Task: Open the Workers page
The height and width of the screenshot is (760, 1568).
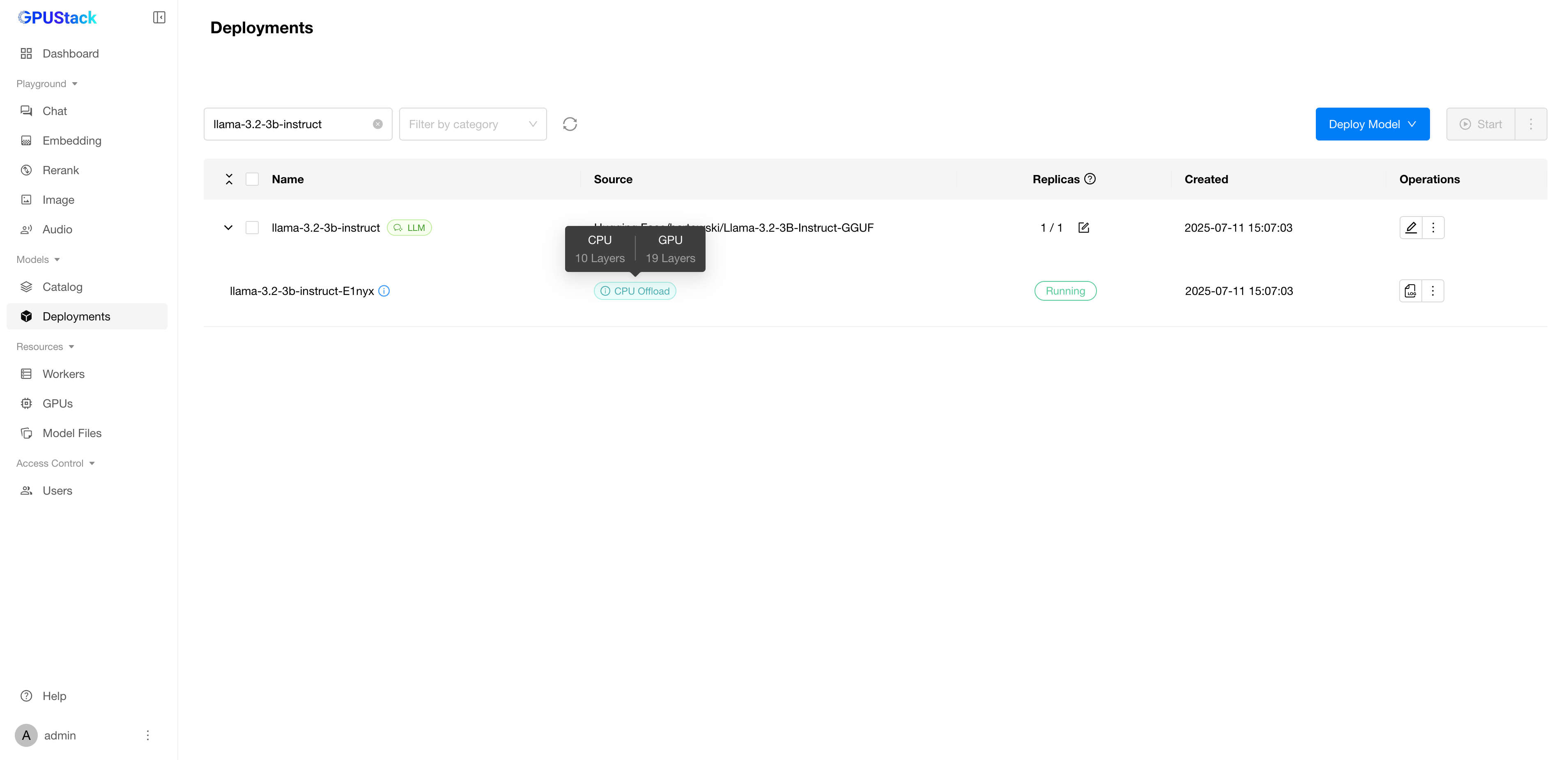Action: [87, 374]
